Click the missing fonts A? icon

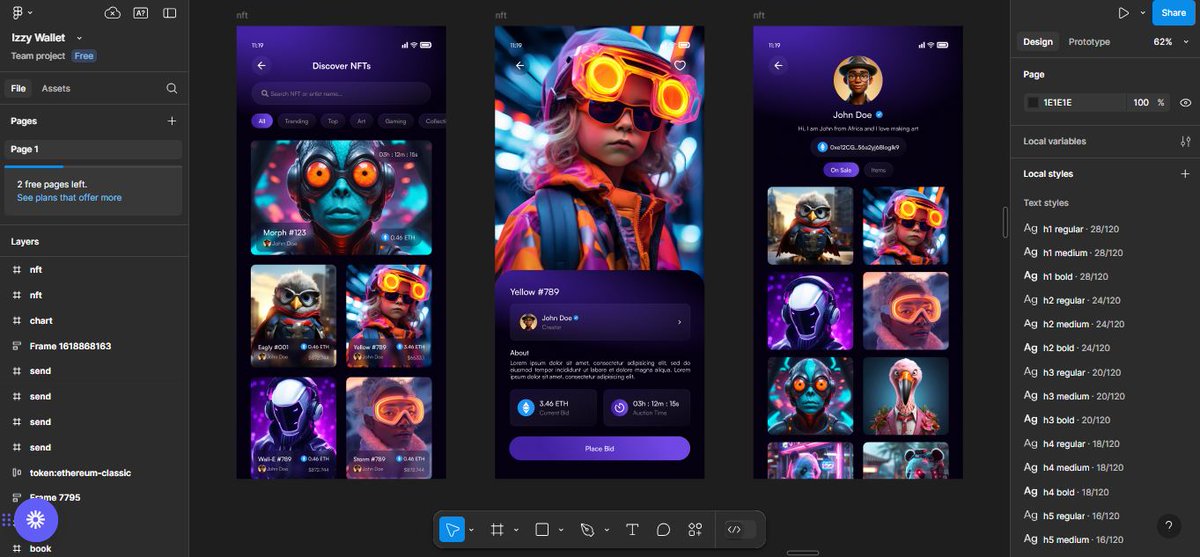(140, 13)
